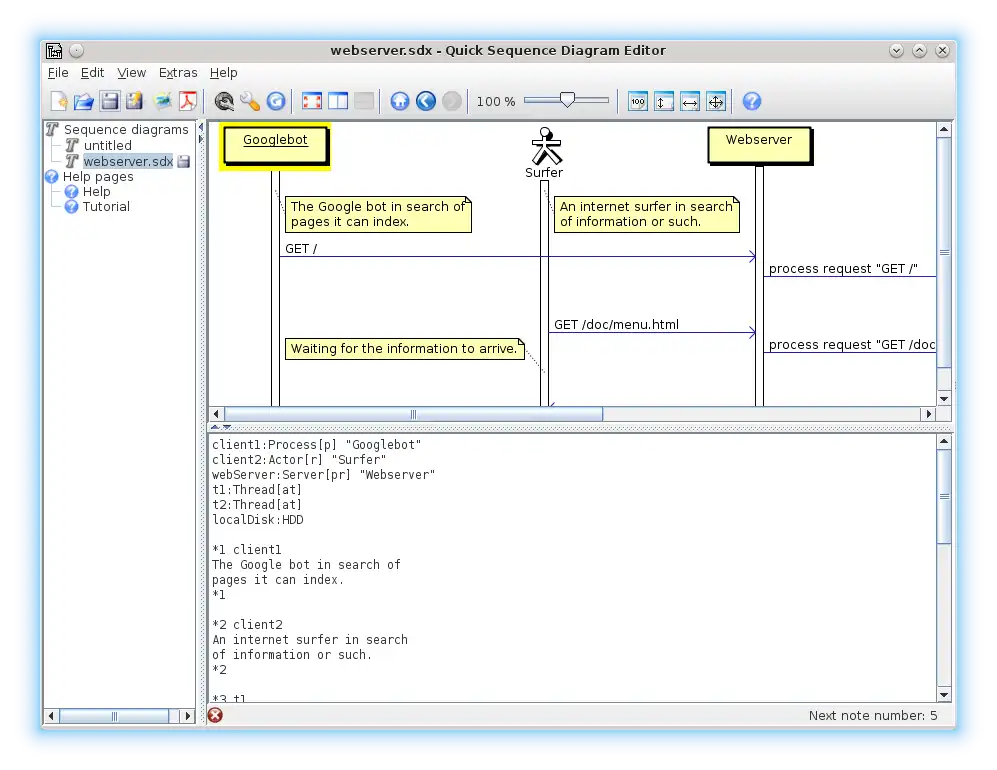Click the 'GET /' message label
Screen dimensions: 997x770
tap(301, 249)
